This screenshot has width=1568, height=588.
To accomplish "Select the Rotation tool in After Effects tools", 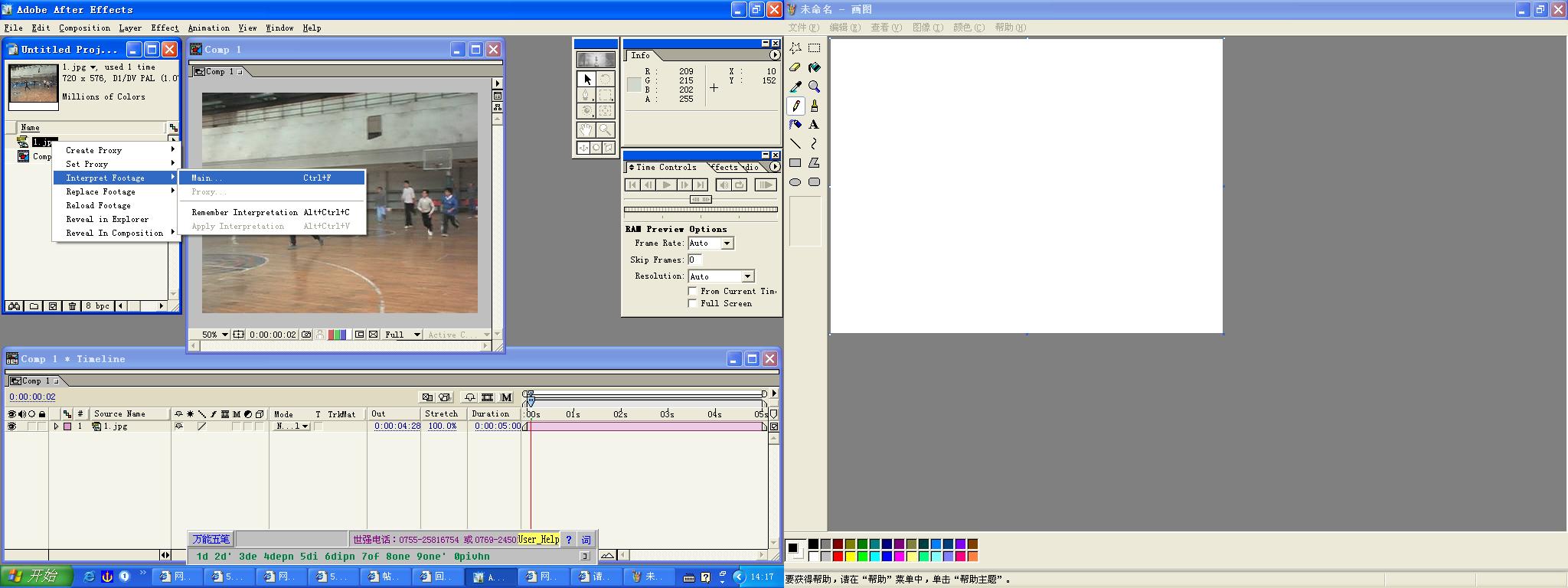I will point(605,79).
